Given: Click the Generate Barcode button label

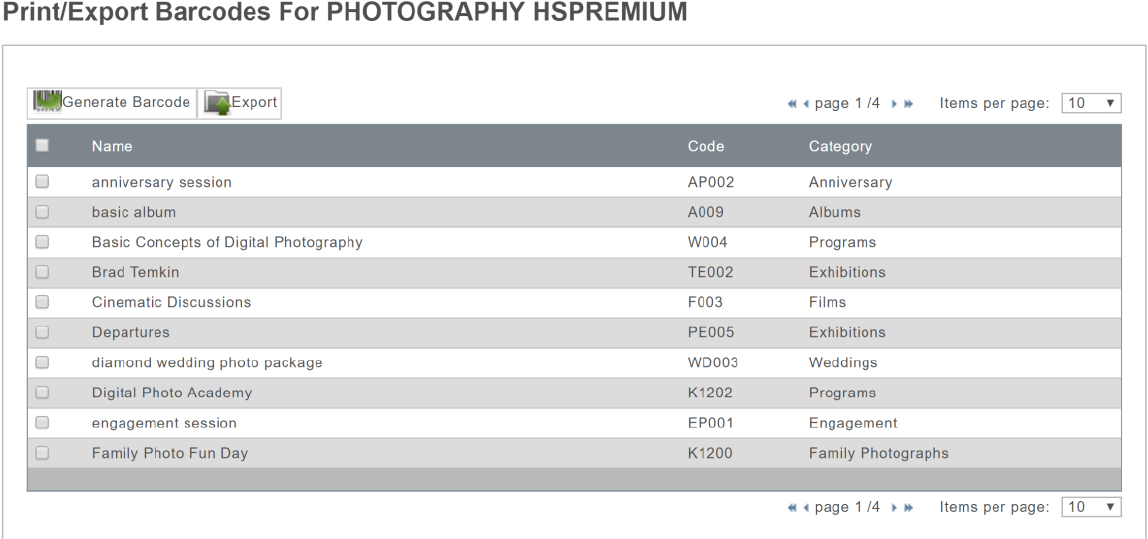Looking at the screenshot, I should click(126, 102).
